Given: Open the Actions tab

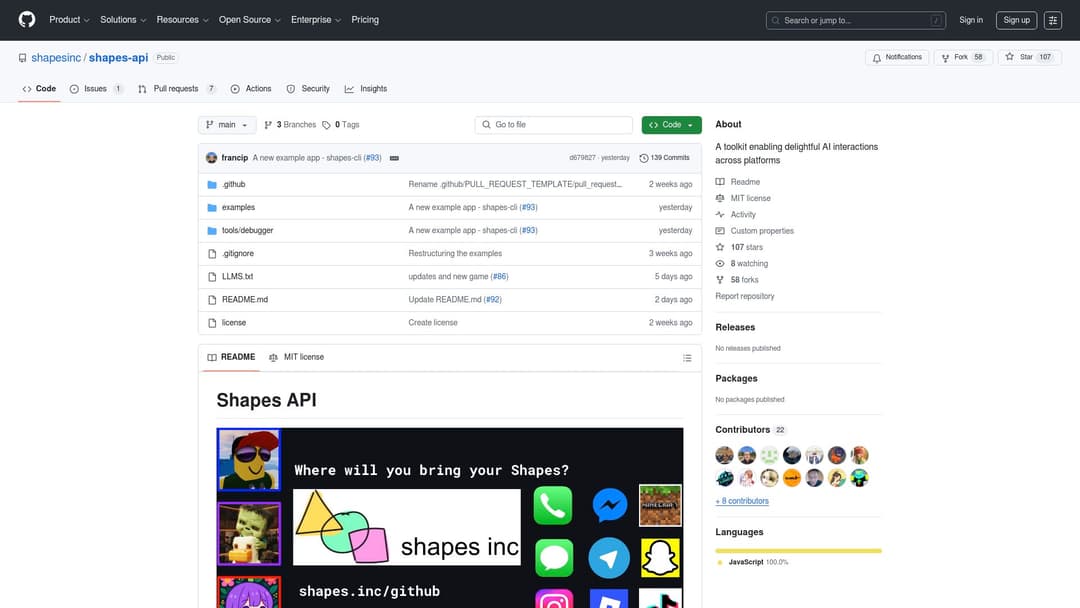Looking at the screenshot, I should (251, 89).
